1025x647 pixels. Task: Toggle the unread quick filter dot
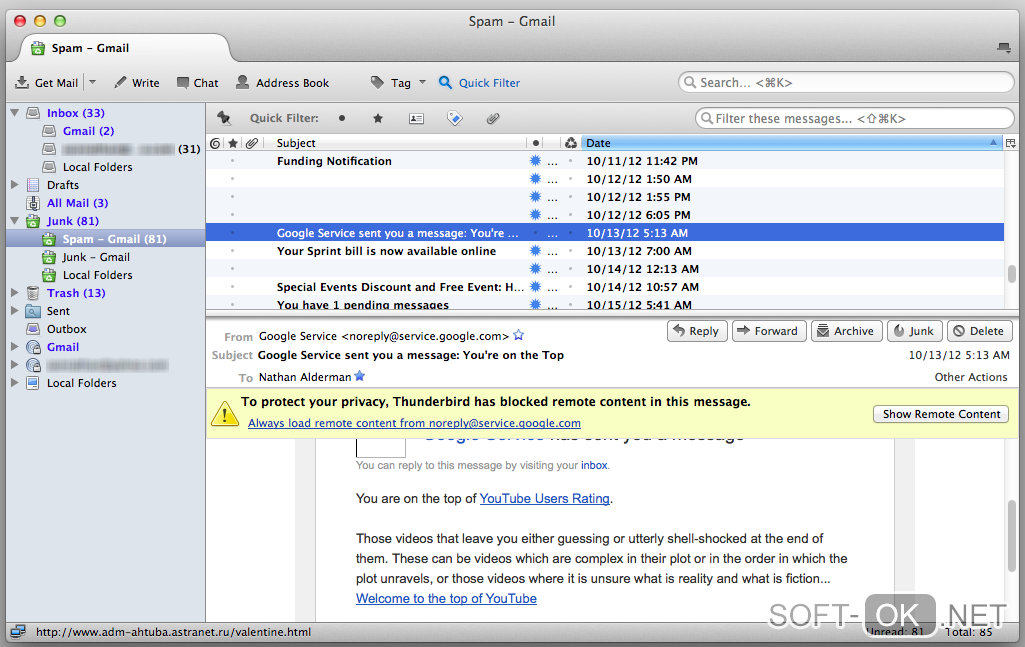click(x=342, y=118)
